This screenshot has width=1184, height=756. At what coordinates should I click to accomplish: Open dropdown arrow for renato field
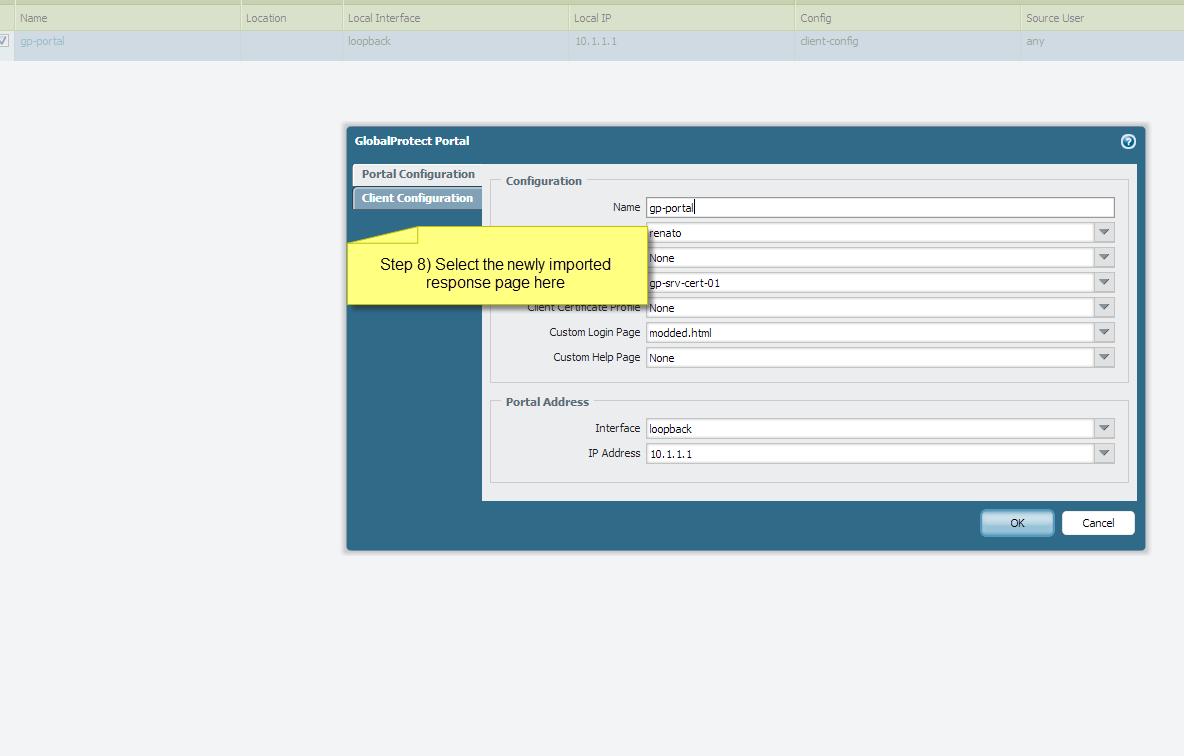click(1104, 233)
